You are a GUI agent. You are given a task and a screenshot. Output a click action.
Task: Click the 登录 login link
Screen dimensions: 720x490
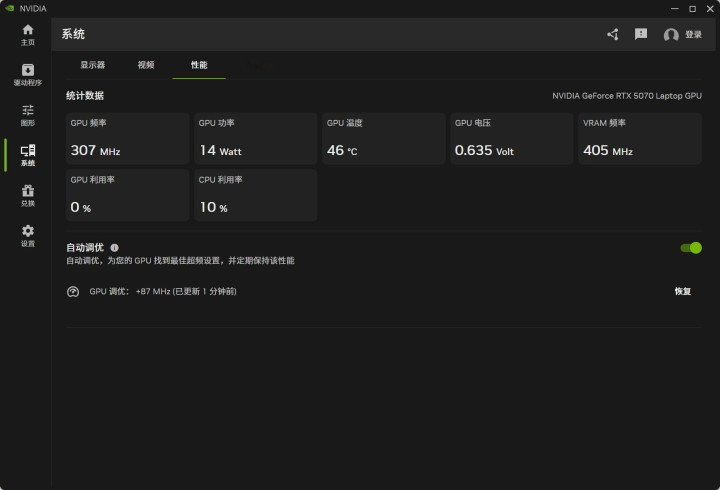[693, 34]
